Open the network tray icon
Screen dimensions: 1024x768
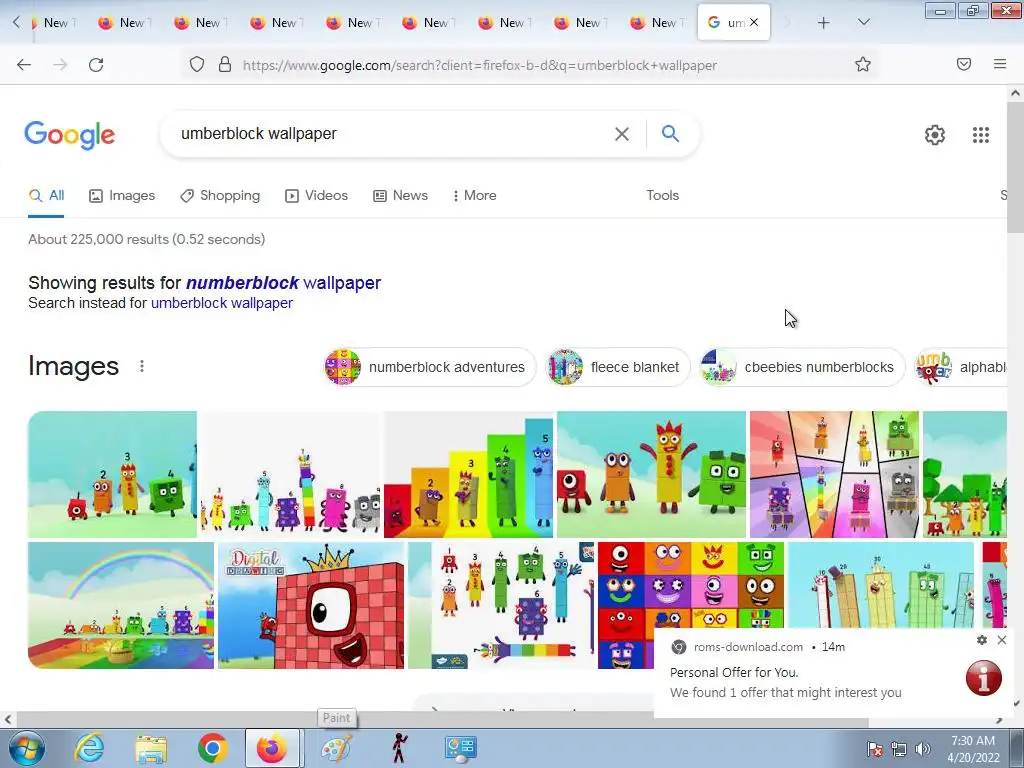899,749
